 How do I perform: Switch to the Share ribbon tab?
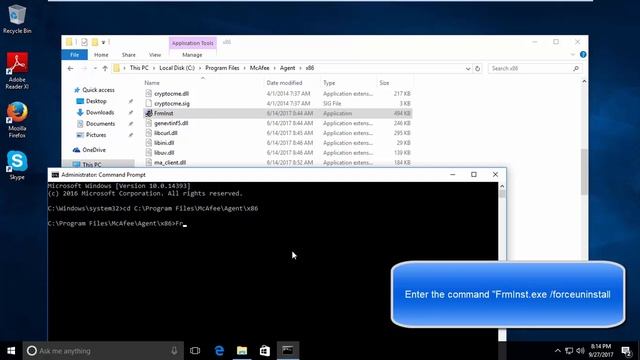pyautogui.click(x=129, y=55)
